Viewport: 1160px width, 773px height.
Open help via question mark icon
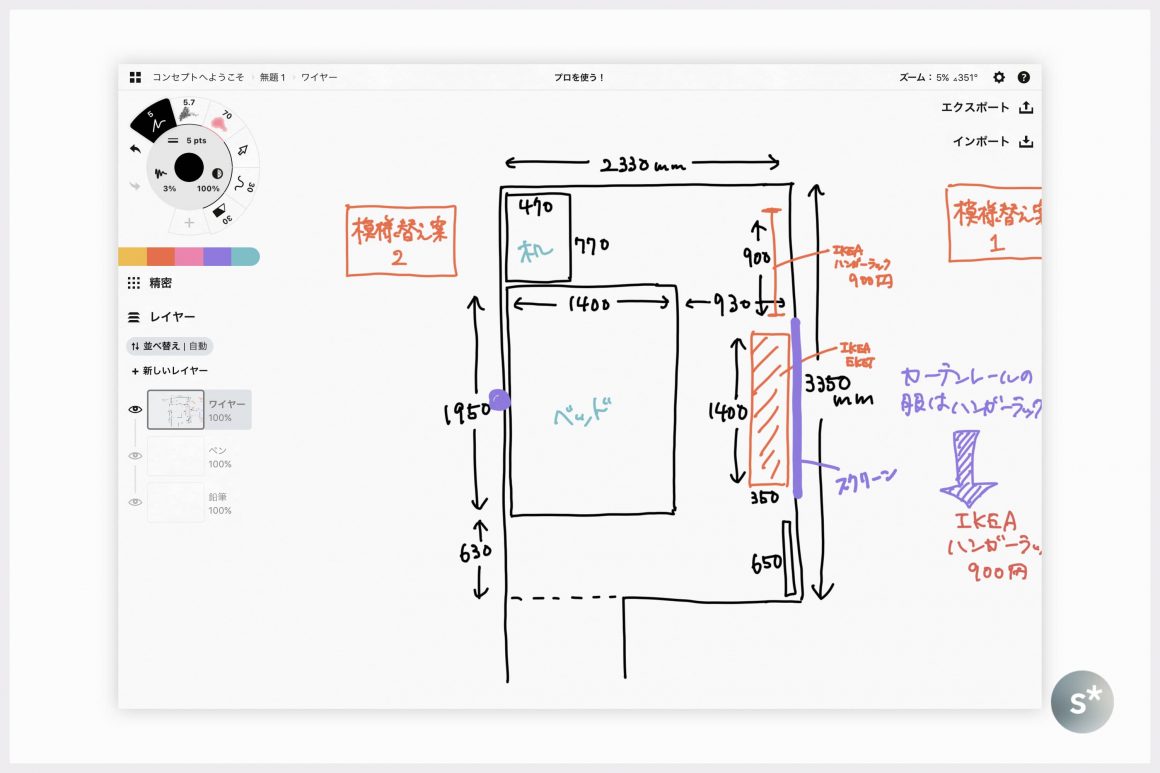click(x=1023, y=77)
